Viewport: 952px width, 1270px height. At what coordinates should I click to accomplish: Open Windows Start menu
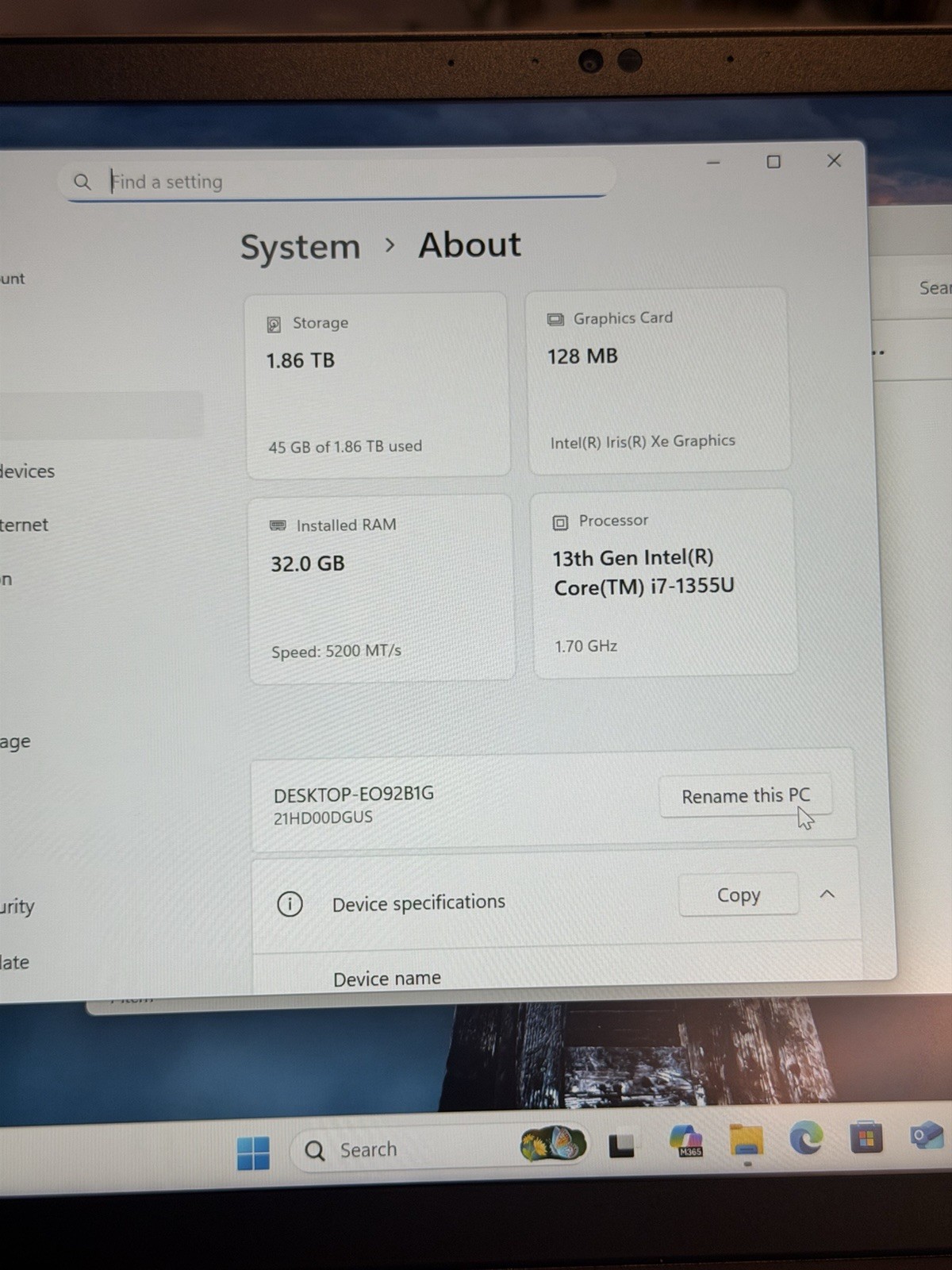(254, 1153)
